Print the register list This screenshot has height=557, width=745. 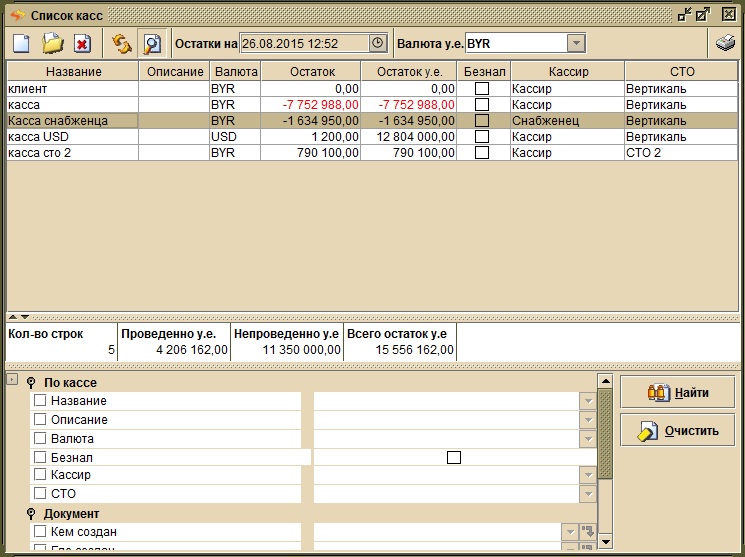tap(725, 43)
